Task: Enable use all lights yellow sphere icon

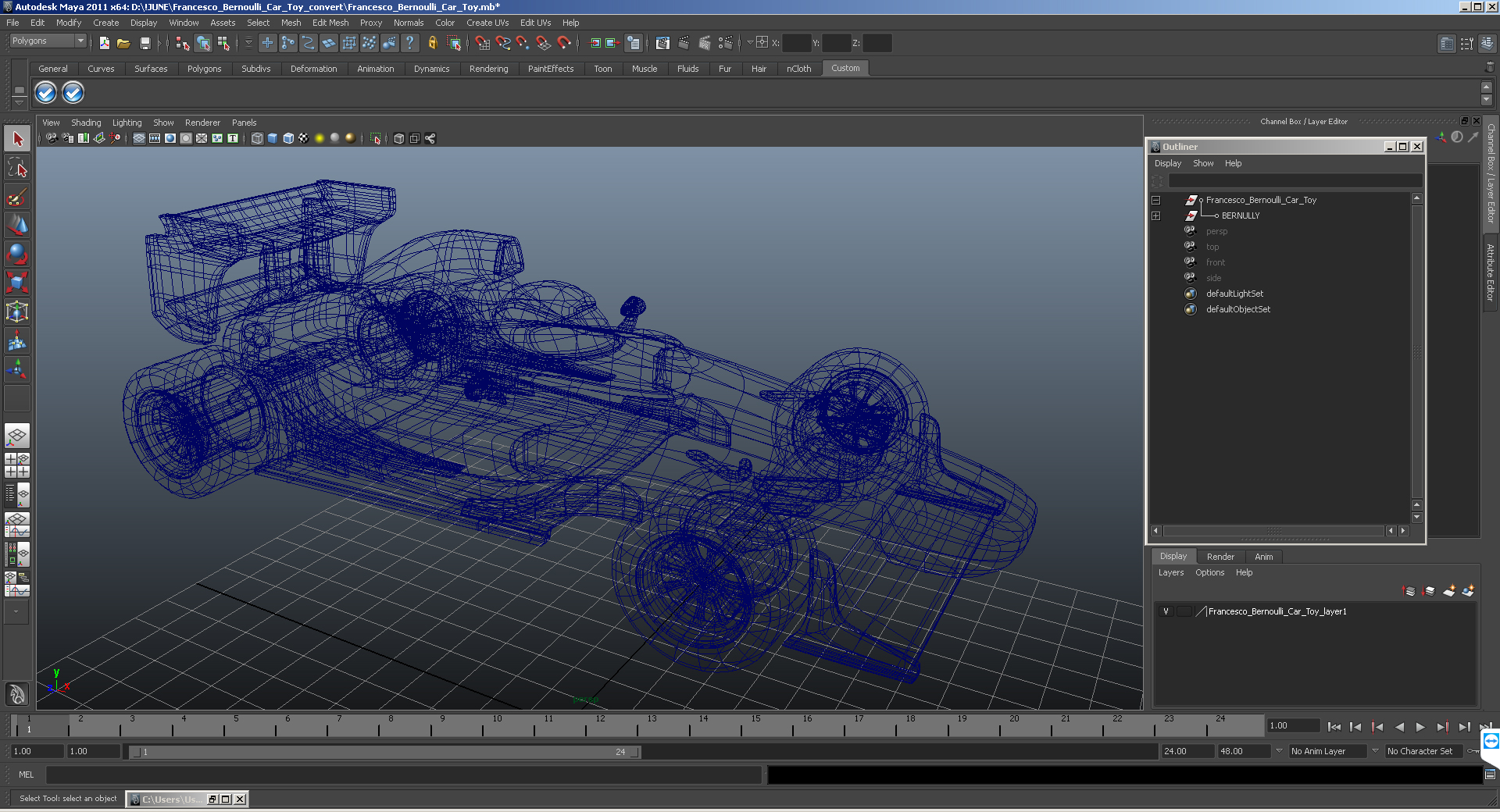Action: [320, 138]
